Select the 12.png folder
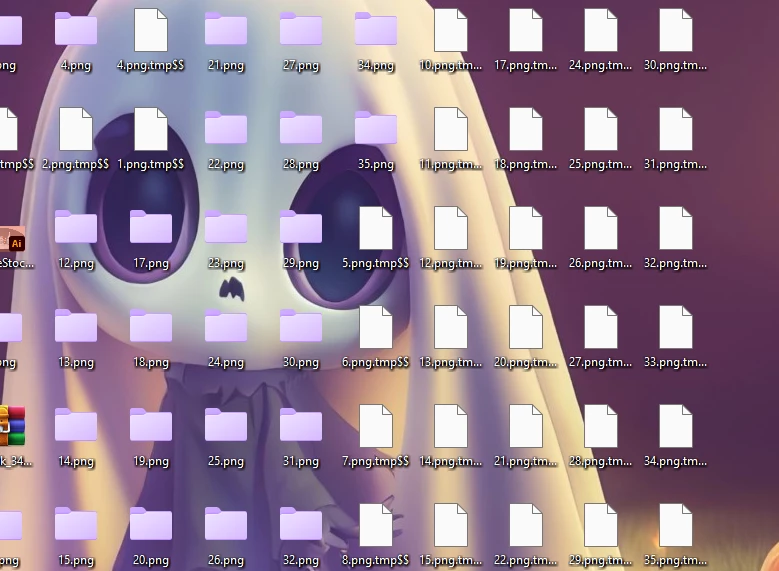This screenshot has height=571, width=779. coord(76,227)
